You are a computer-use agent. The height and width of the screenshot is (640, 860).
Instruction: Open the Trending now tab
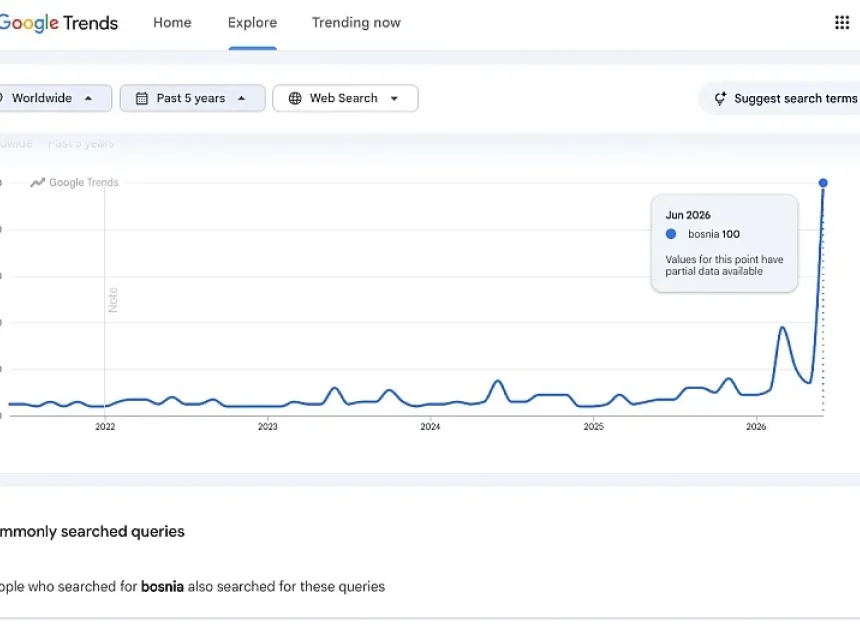(x=356, y=22)
